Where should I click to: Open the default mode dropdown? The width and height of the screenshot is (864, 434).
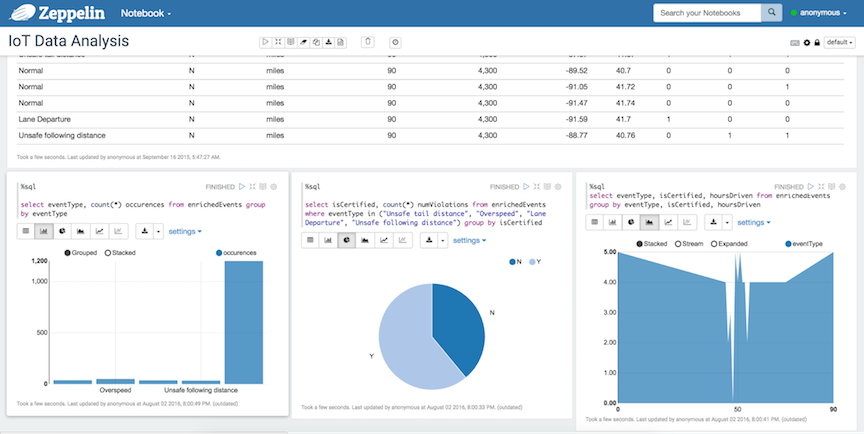[840, 43]
